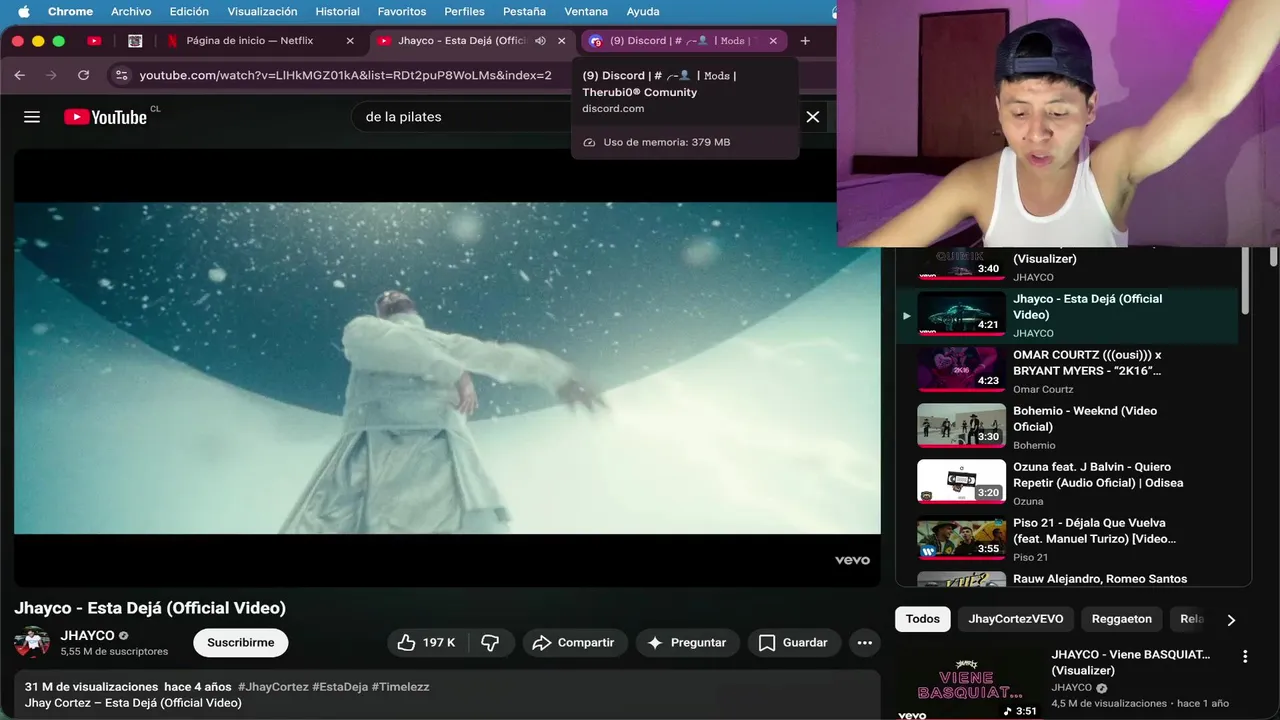Open options menu for Viene BASQUIAT video
This screenshot has width=1280, height=720.
[1245, 657]
